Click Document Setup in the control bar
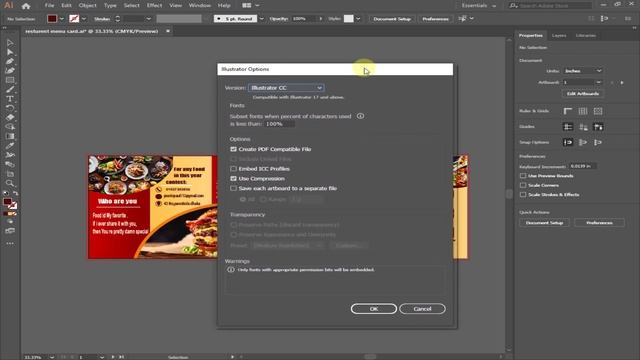This screenshot has height=360, width=640. pyautogui.click(x=392, y=19)
